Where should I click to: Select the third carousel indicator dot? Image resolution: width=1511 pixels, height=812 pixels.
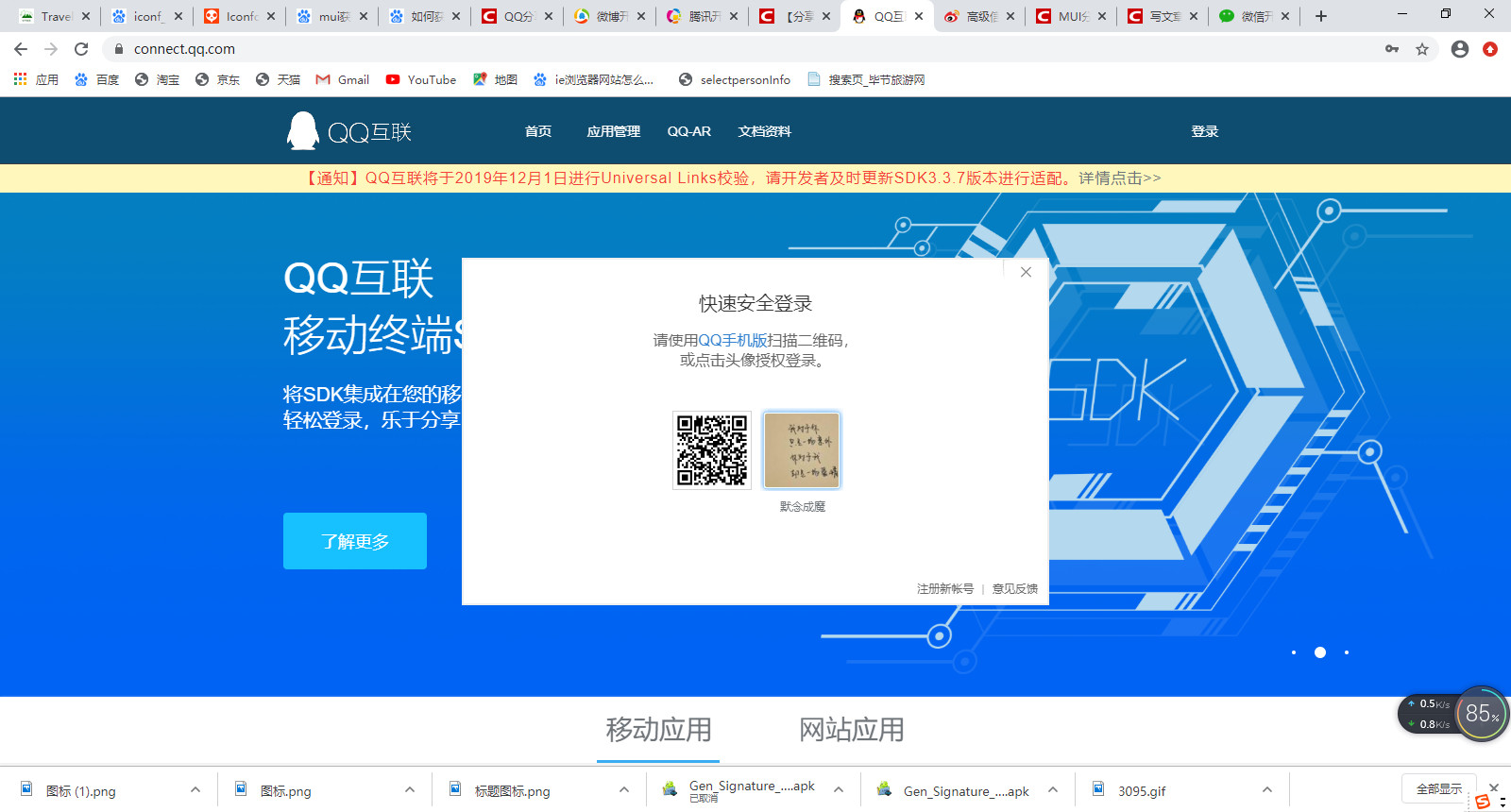point(1347,652)
